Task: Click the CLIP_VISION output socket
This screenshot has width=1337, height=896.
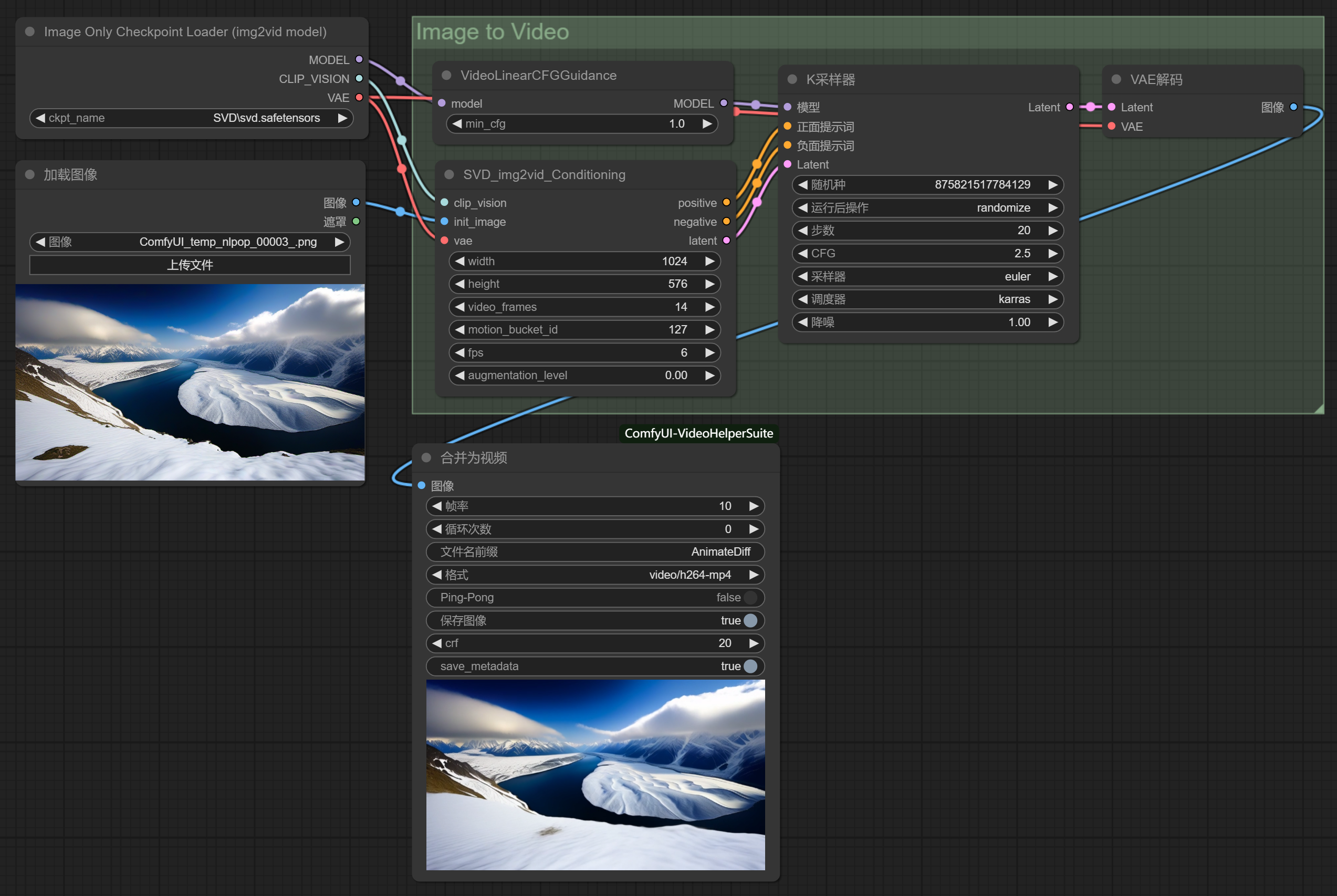Action: (x=359, y=78)
